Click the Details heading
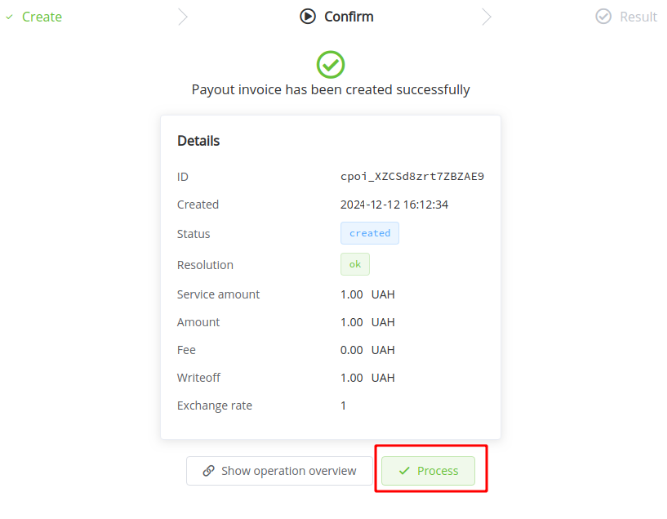 coord(198,141)
